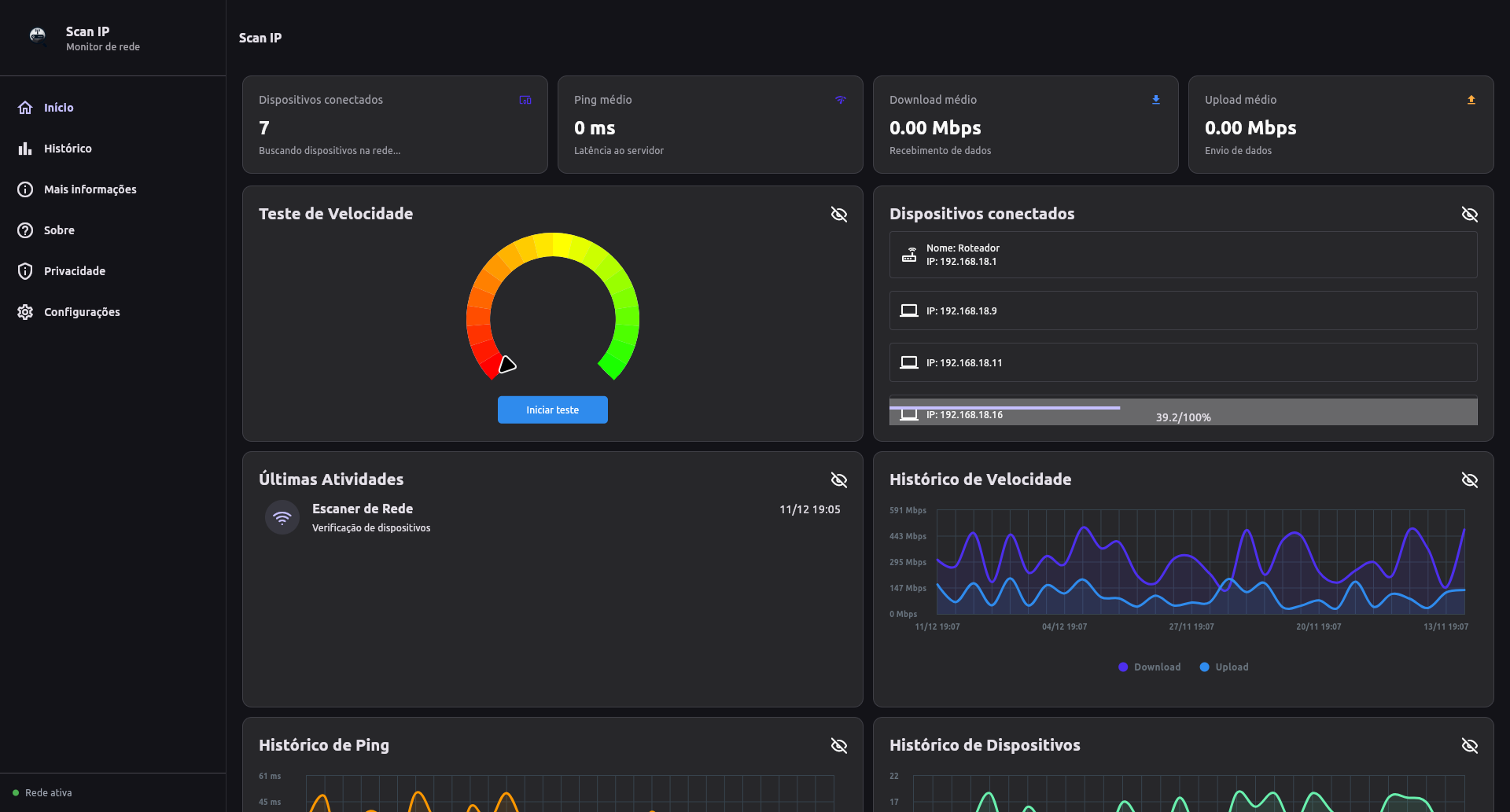
Task: Click the laptop icon for IP 192.168.18.9
Action: [909, 310]
